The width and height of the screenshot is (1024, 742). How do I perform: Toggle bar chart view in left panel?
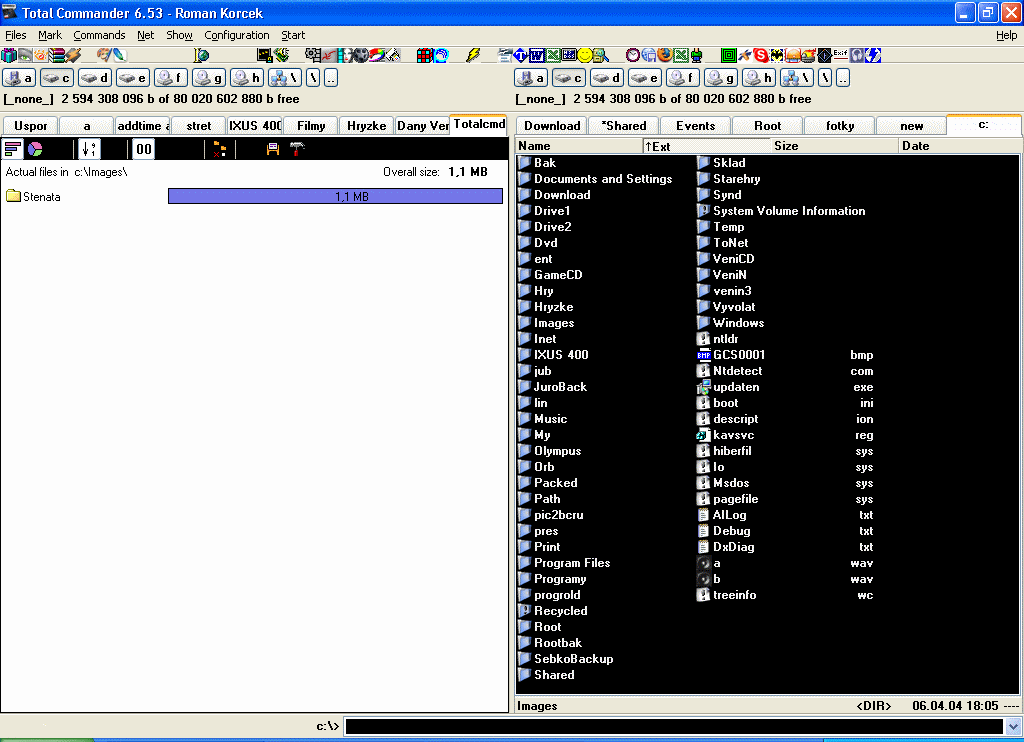[x=13, y=149]
